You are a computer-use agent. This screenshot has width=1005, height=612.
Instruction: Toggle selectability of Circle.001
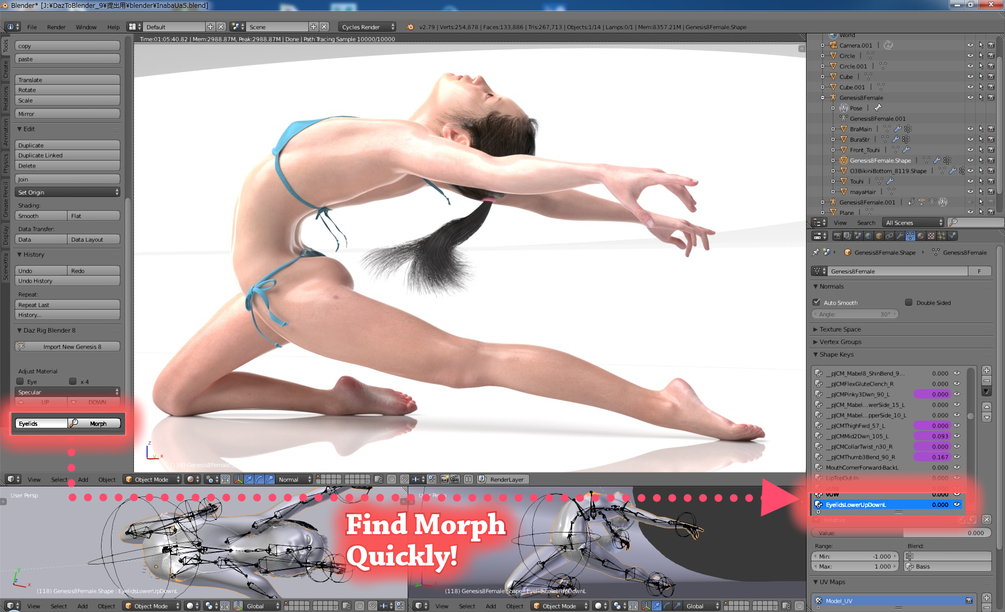[980, 66]
